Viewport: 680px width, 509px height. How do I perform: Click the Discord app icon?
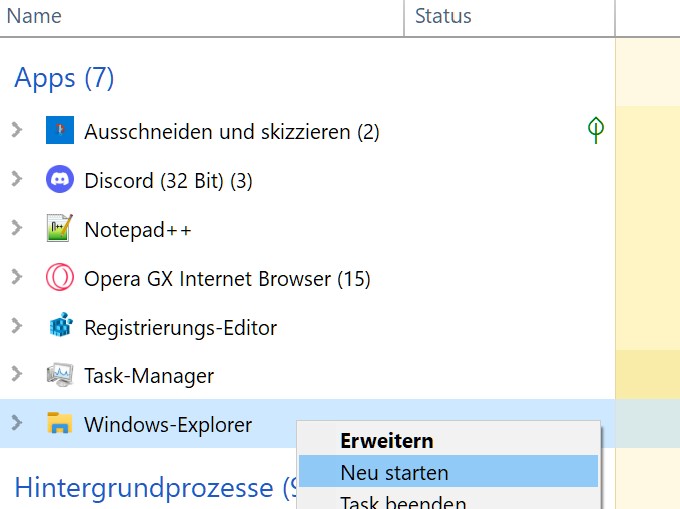tap(60, 180)
